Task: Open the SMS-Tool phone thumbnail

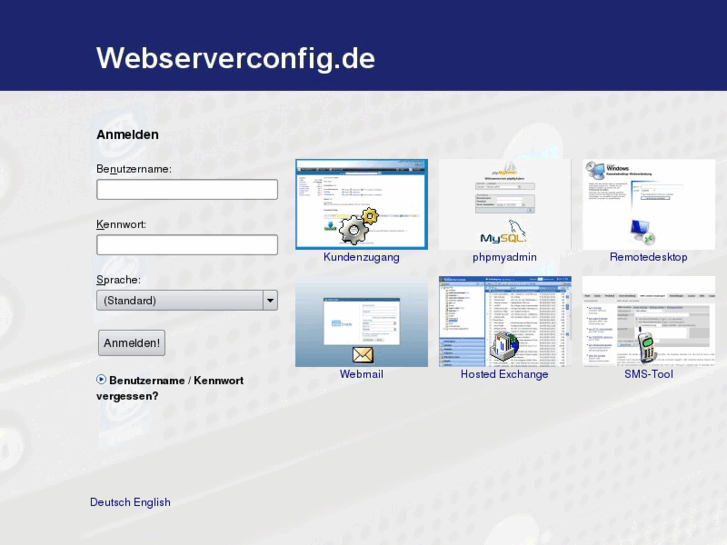Action: tap(649, 321)
